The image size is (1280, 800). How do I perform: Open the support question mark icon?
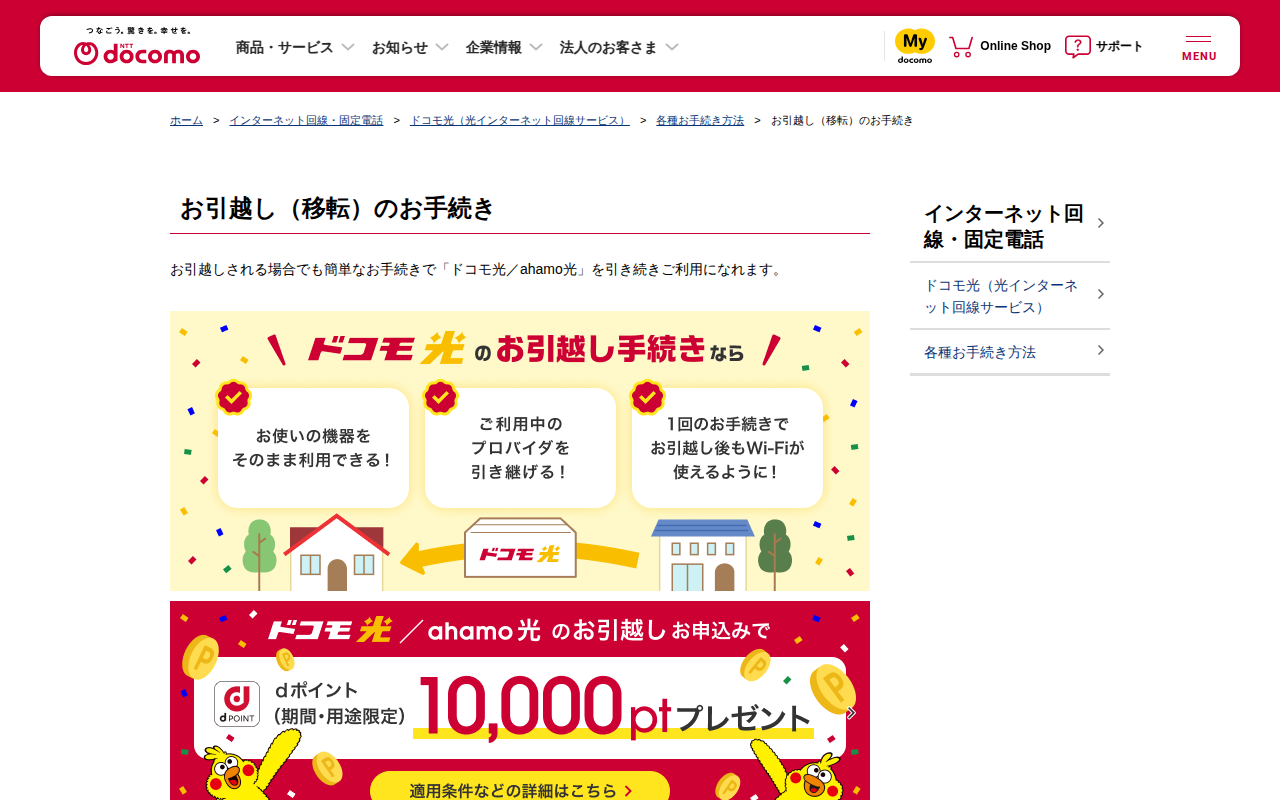[1077, 46]
